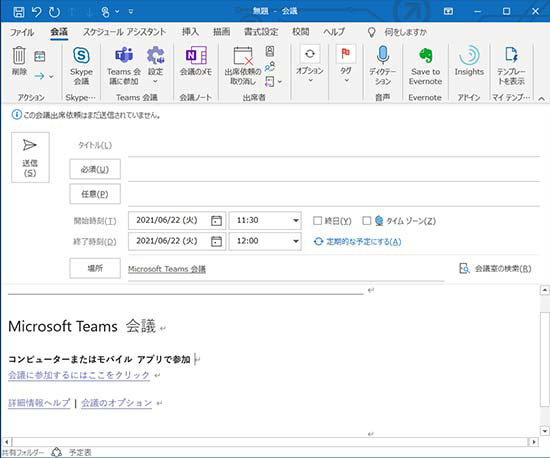Image resolution: width=550 pixels, height=458 pixels.
Task: Click the body scrollbar up arrow
Action: click(545, 290)
